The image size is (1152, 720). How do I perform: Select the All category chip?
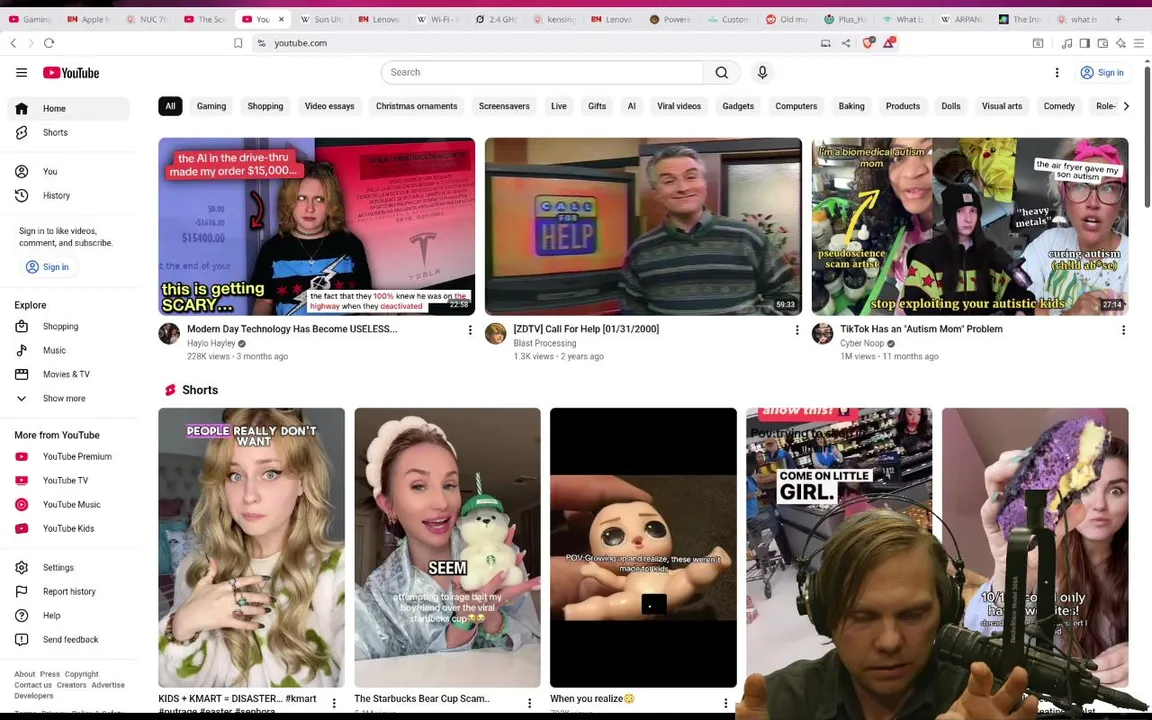coord(170,107)
